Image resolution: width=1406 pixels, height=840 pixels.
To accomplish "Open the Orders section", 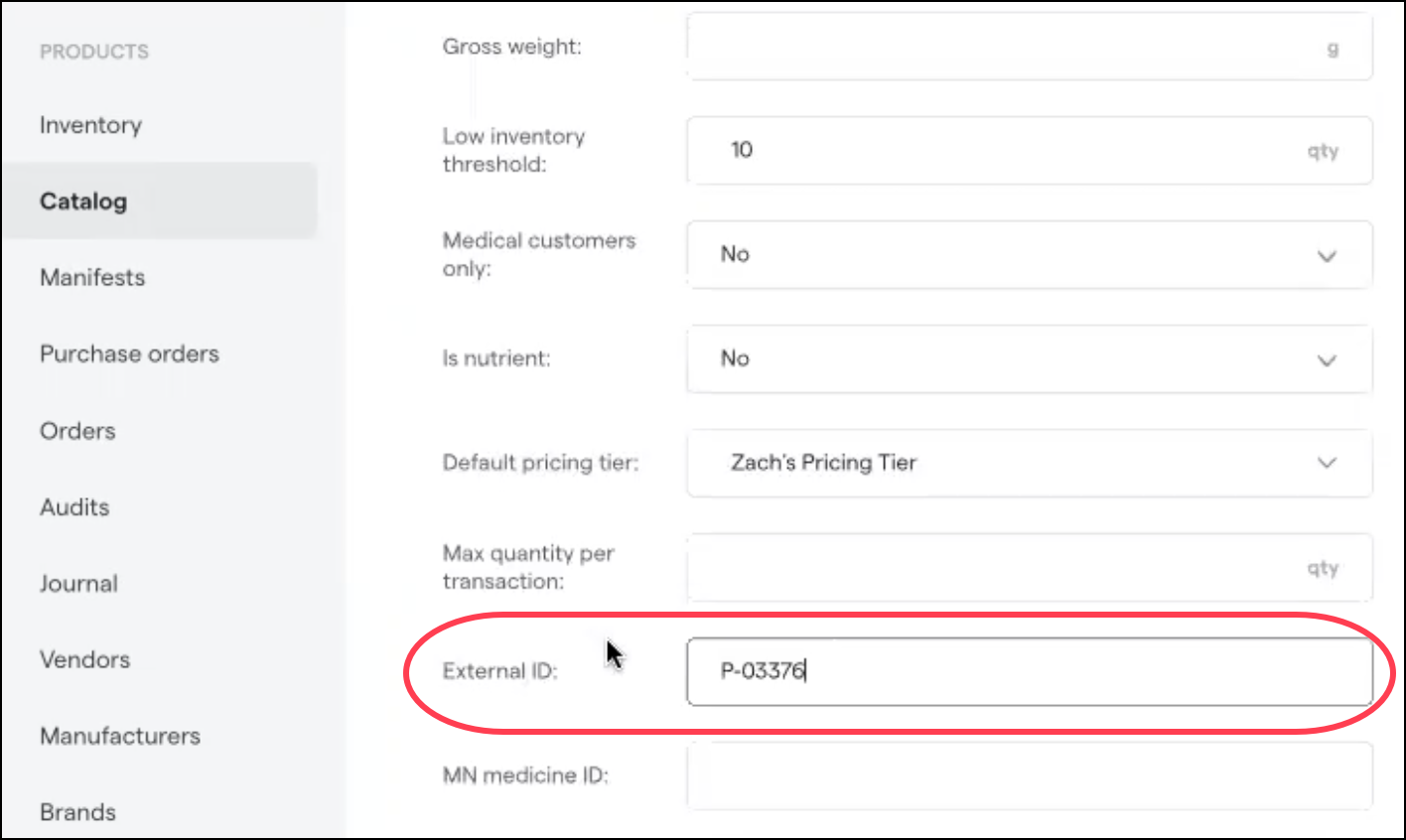I will 76,431.
